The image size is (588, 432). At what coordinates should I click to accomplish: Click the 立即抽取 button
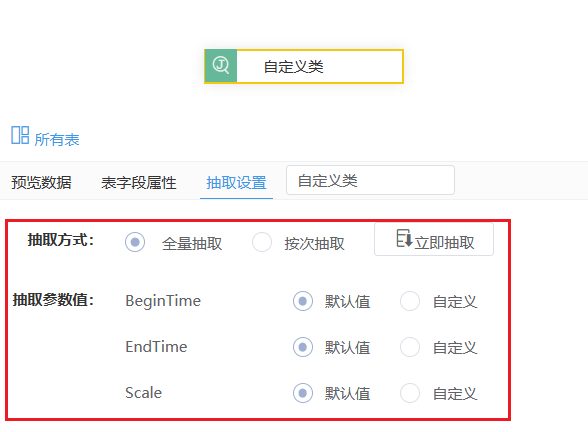(434, 240)
